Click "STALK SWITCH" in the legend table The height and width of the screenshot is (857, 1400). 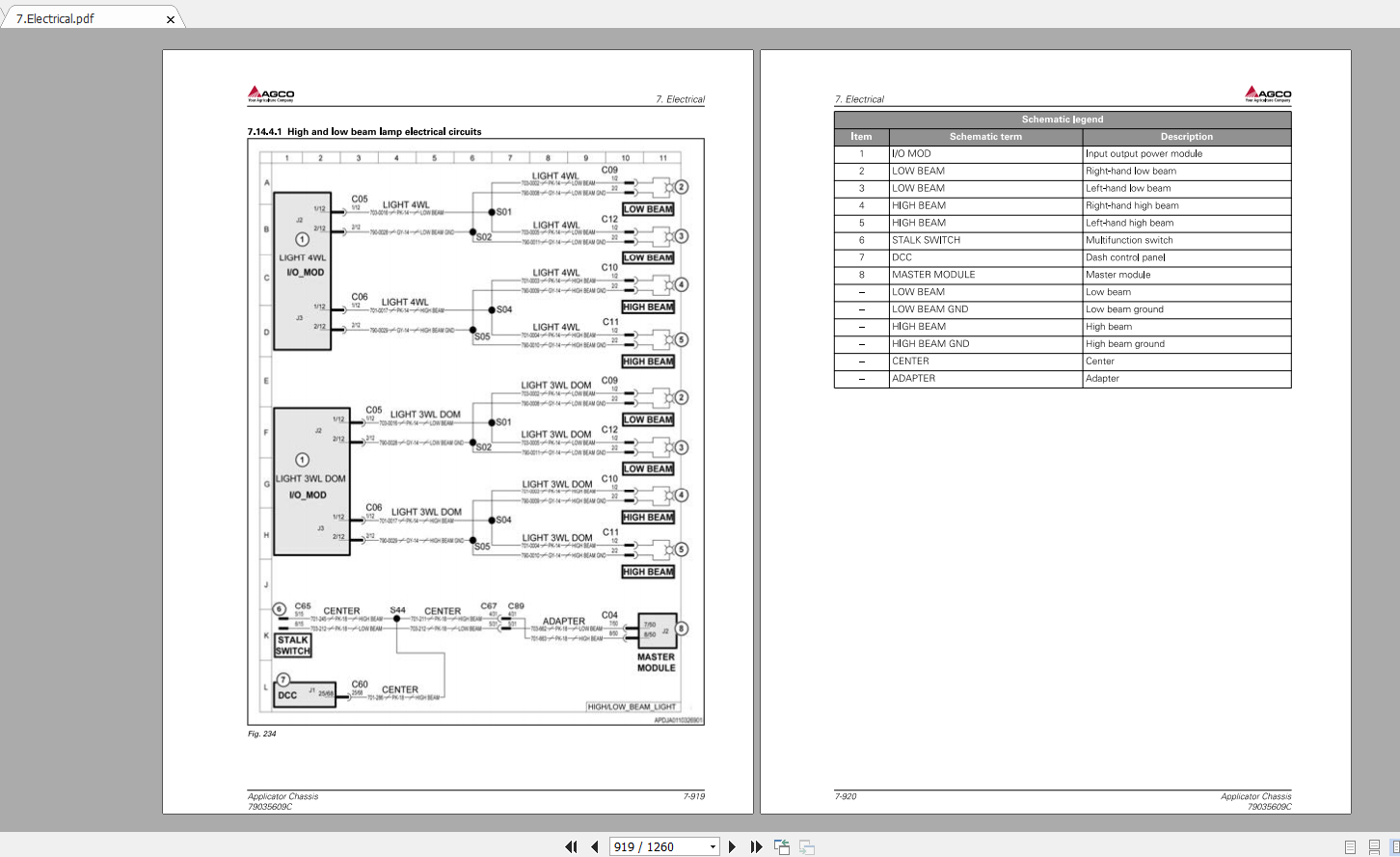(x=927, y=240)
